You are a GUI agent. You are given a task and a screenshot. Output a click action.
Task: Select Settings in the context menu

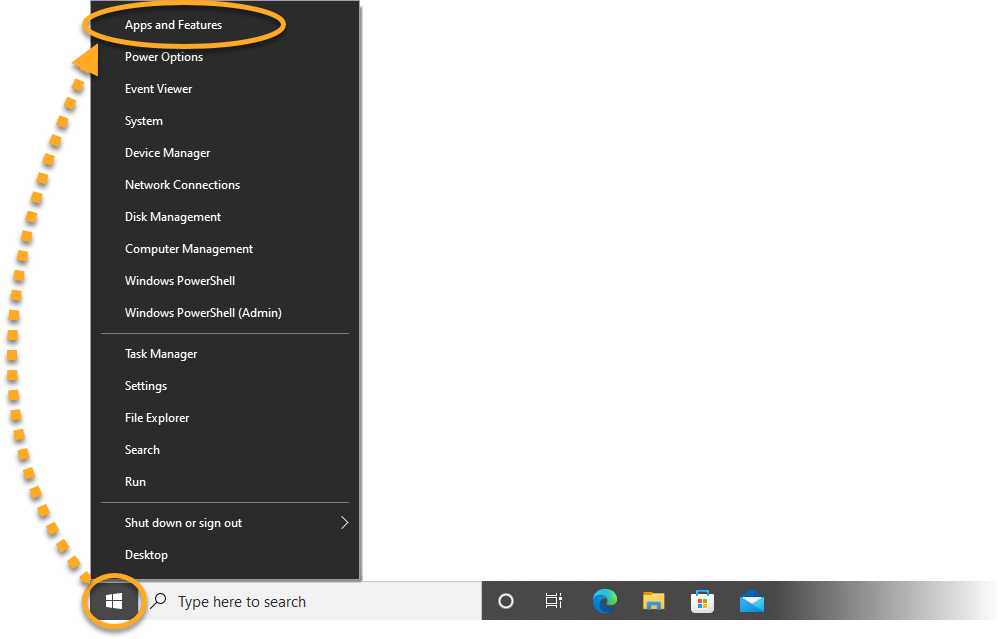click(146, 386)
